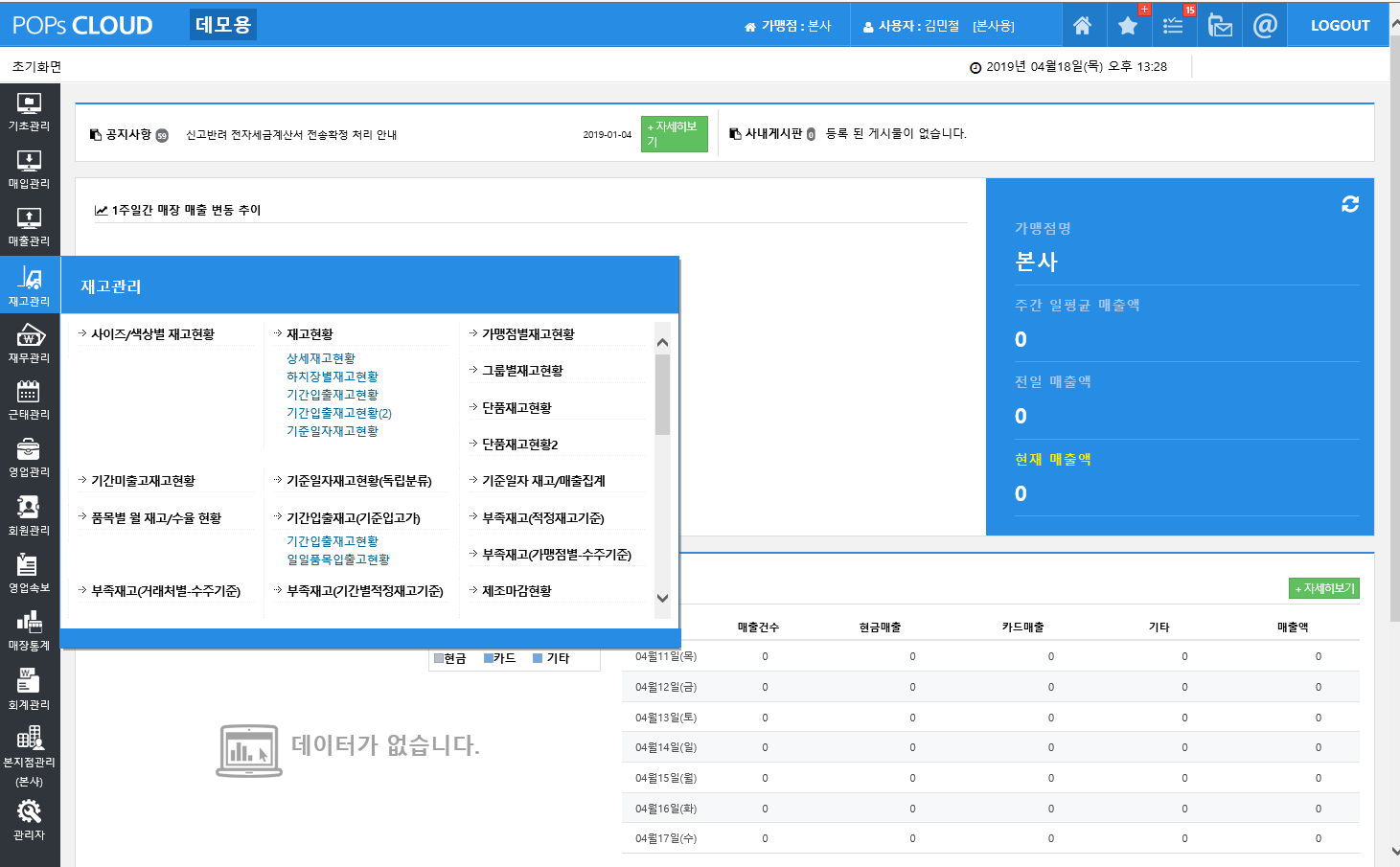Click the menu panel scrollbar thumb
Screen dimensions: 1400x867
pyautogui.click(x=662, y=395)
